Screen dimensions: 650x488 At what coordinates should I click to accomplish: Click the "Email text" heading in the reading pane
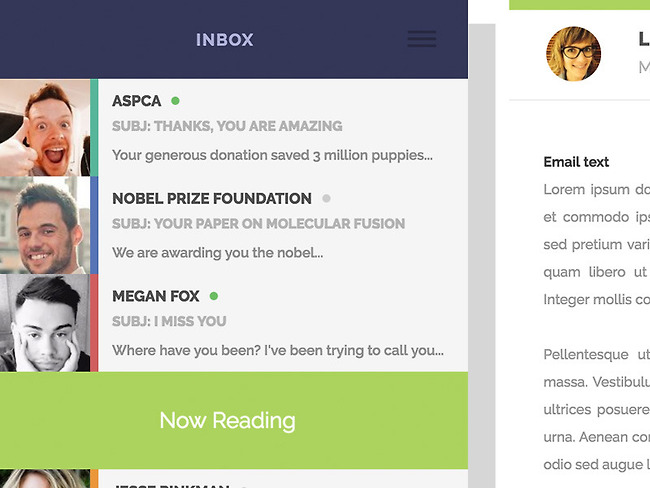(x=576, y=162)
